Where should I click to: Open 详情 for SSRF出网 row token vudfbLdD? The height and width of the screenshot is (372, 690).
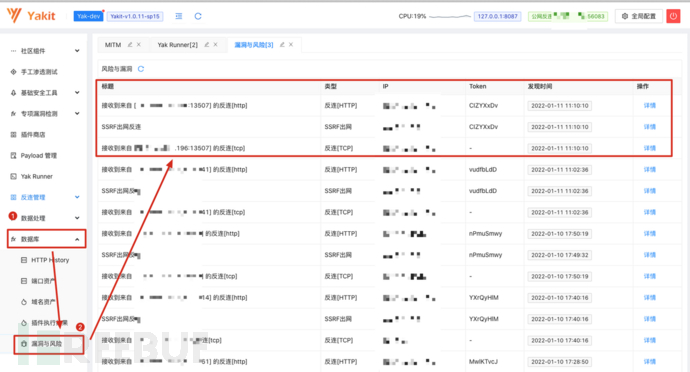650,191
